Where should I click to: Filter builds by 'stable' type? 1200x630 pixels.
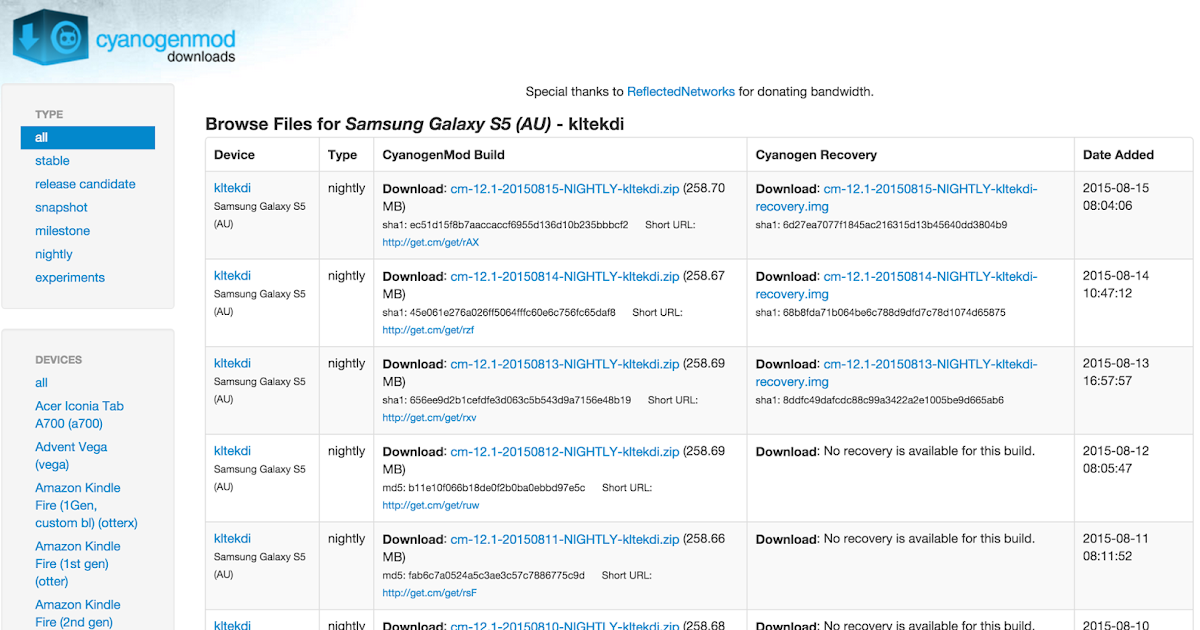(52, 161)
